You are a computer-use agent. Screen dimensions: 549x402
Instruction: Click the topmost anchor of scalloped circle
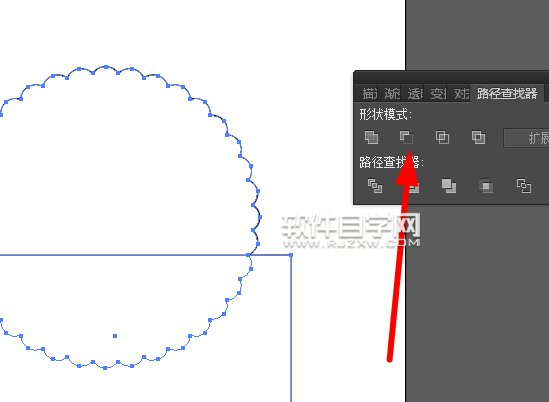(106, 67)
